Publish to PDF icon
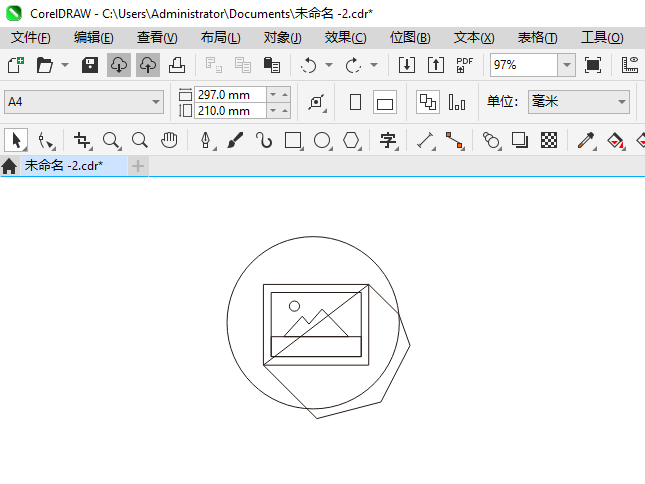645x484 pixels. 465,65
